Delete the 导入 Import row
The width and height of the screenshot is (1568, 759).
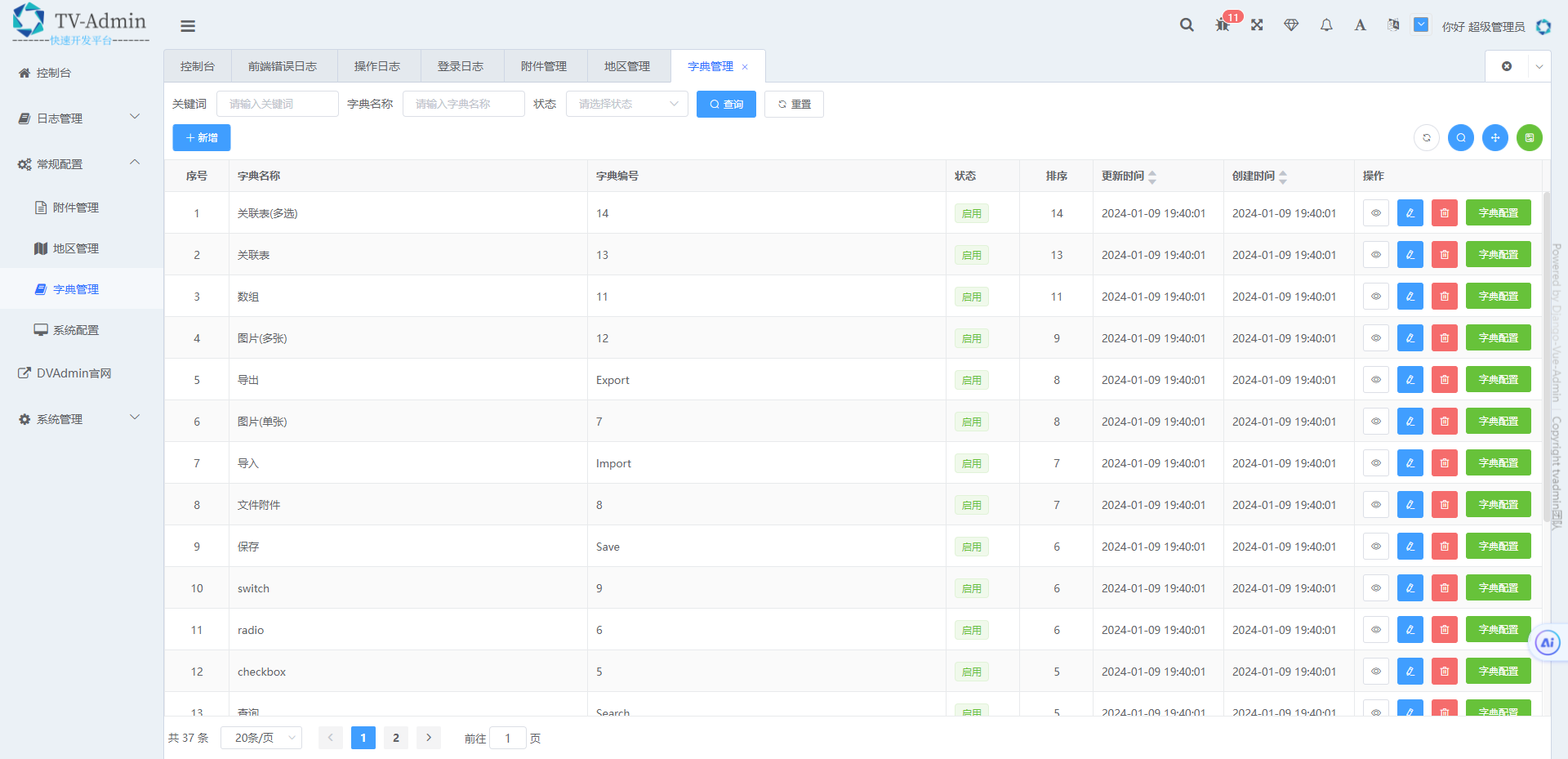pyautogui.click(x=1445, y=463)
